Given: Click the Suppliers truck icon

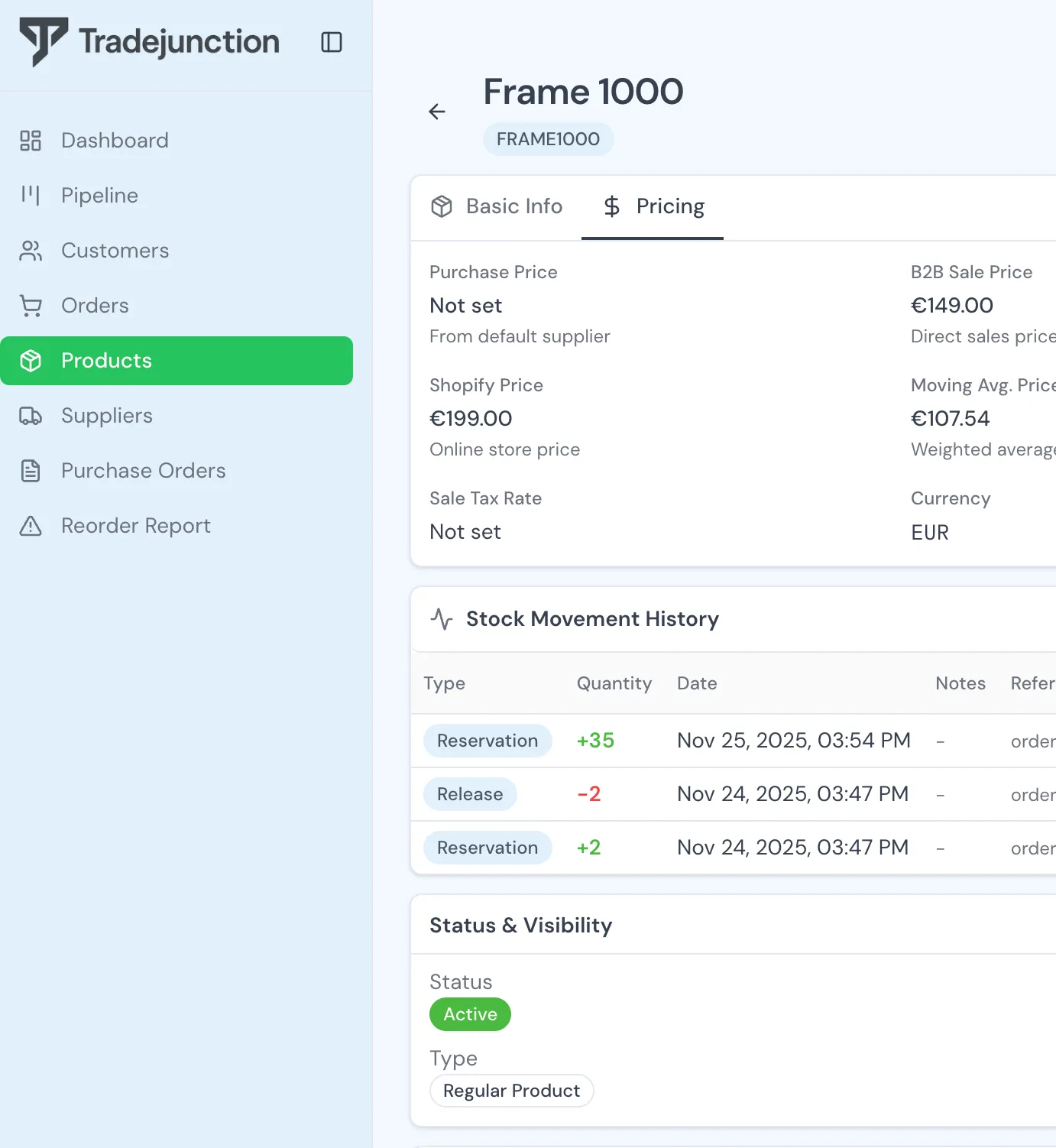Looking at the screenshot, I should (x=31, y=416).
